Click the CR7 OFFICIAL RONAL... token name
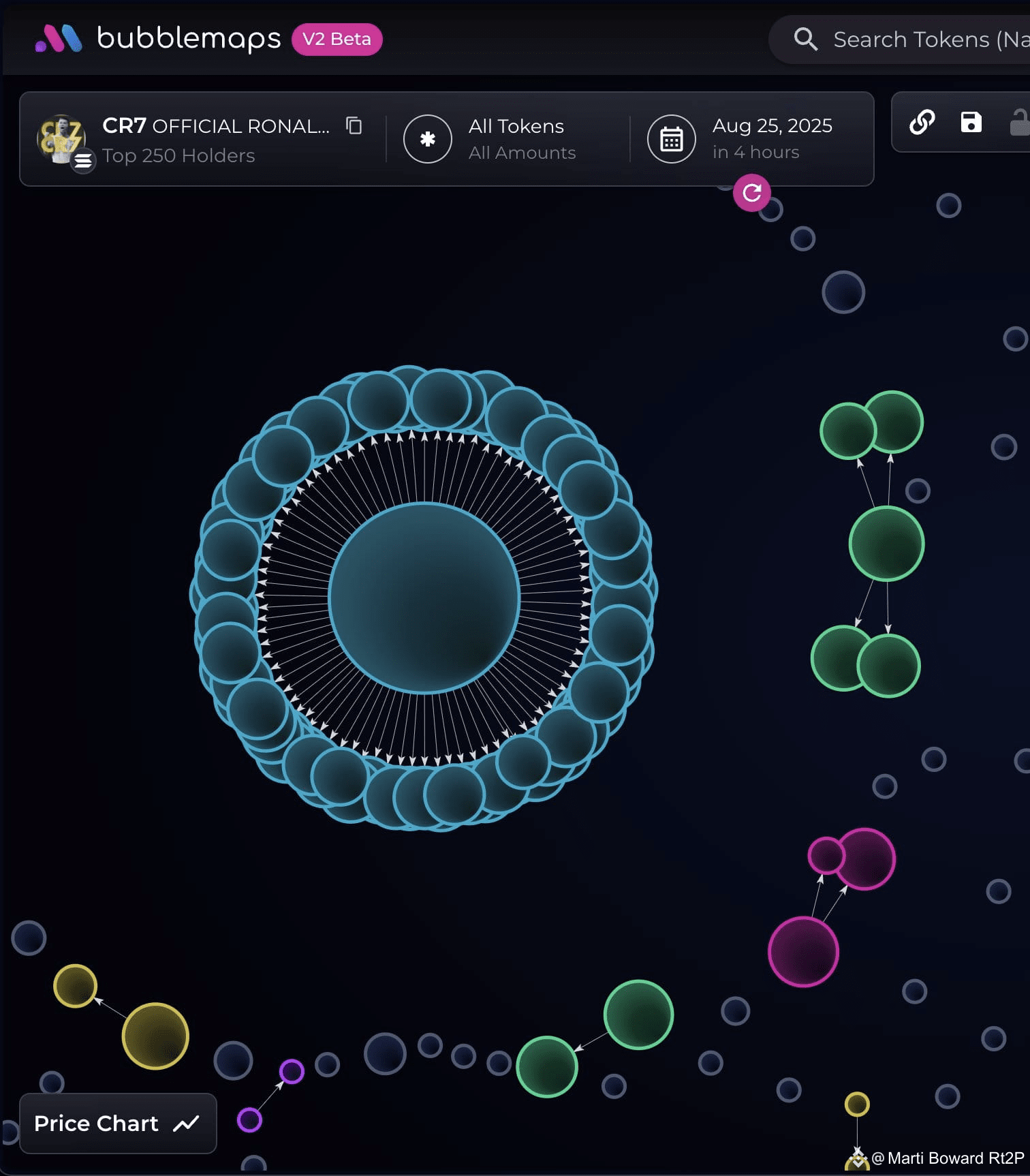1030x1176 pixels. tap(216, 126)
